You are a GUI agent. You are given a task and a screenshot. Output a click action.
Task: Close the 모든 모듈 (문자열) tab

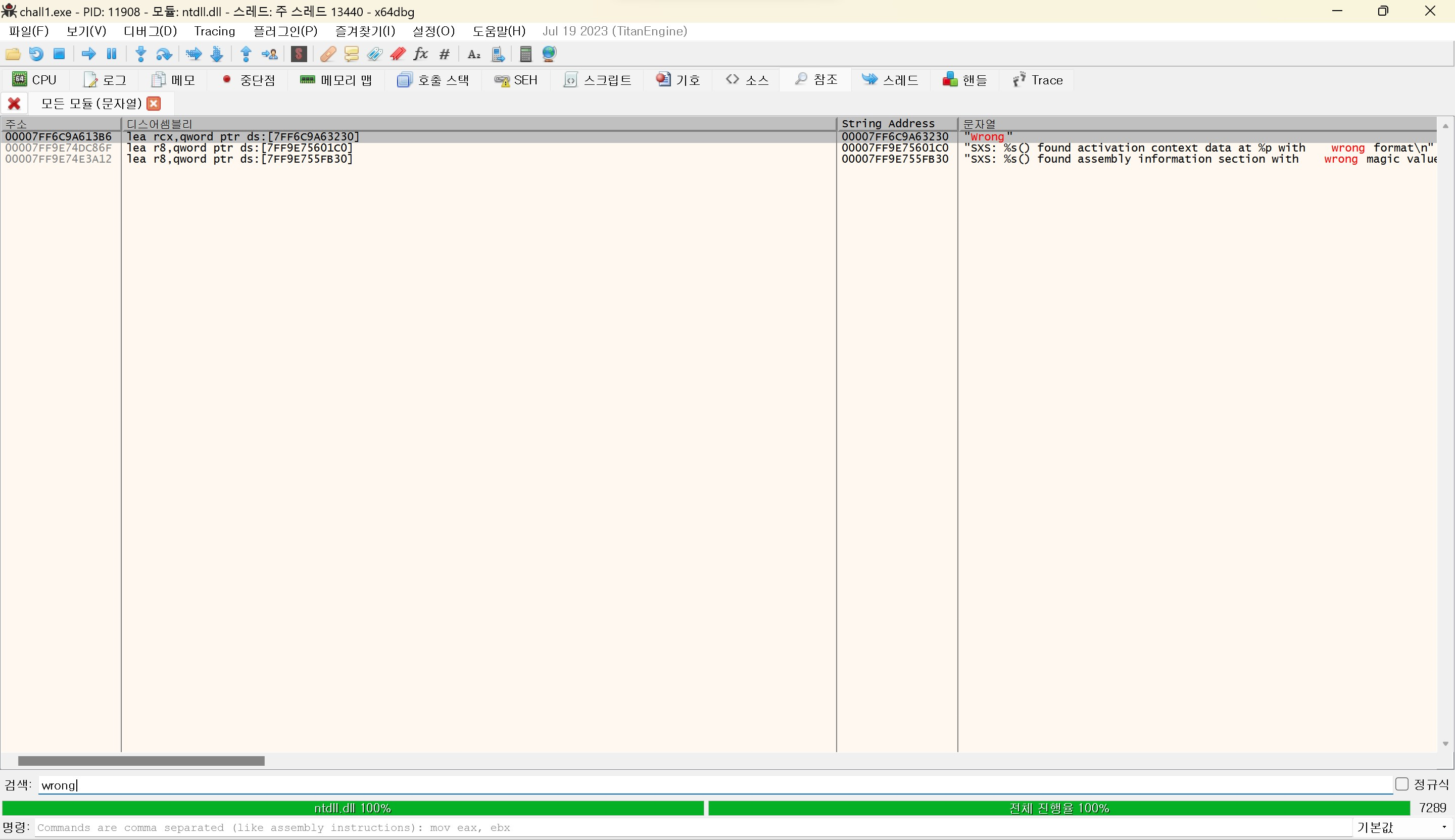tap(154, 103)
